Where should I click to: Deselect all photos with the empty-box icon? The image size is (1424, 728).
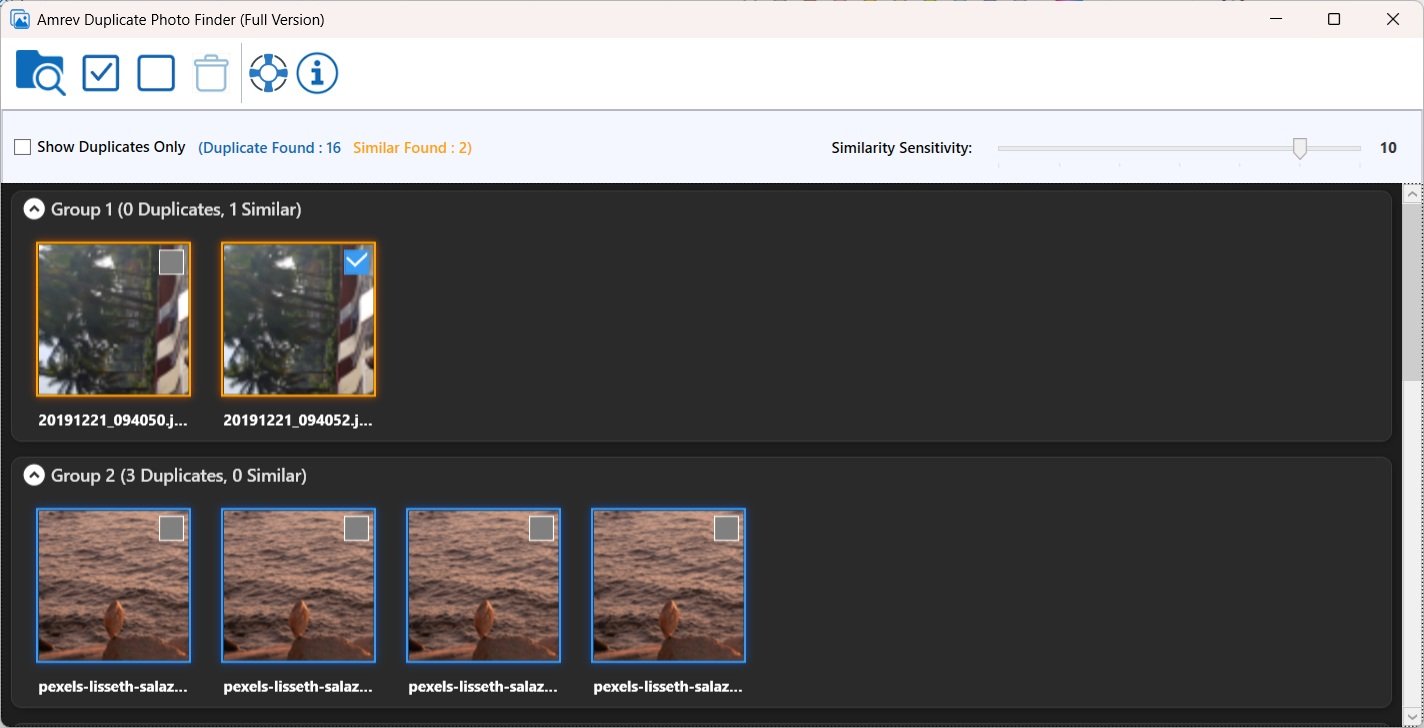[x=155, y=72]
